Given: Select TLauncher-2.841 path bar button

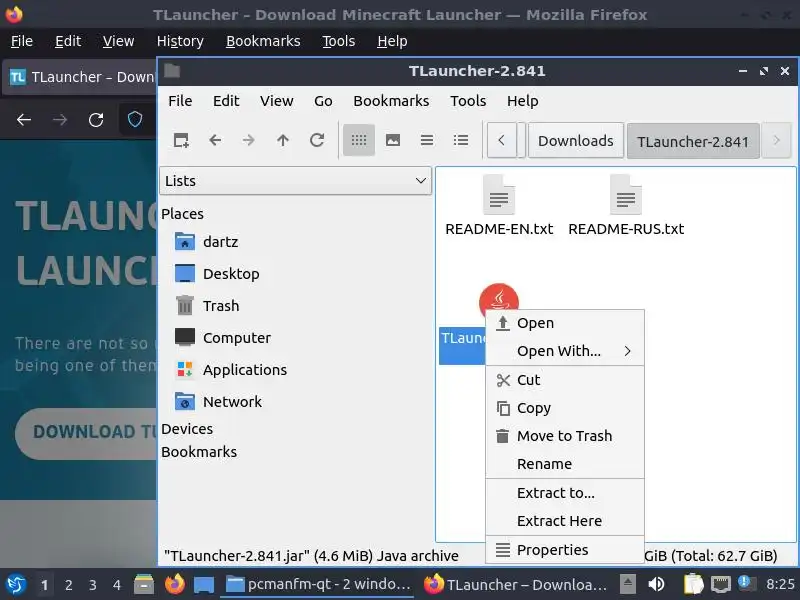Looking at the screenshot, I should (693, 141).
